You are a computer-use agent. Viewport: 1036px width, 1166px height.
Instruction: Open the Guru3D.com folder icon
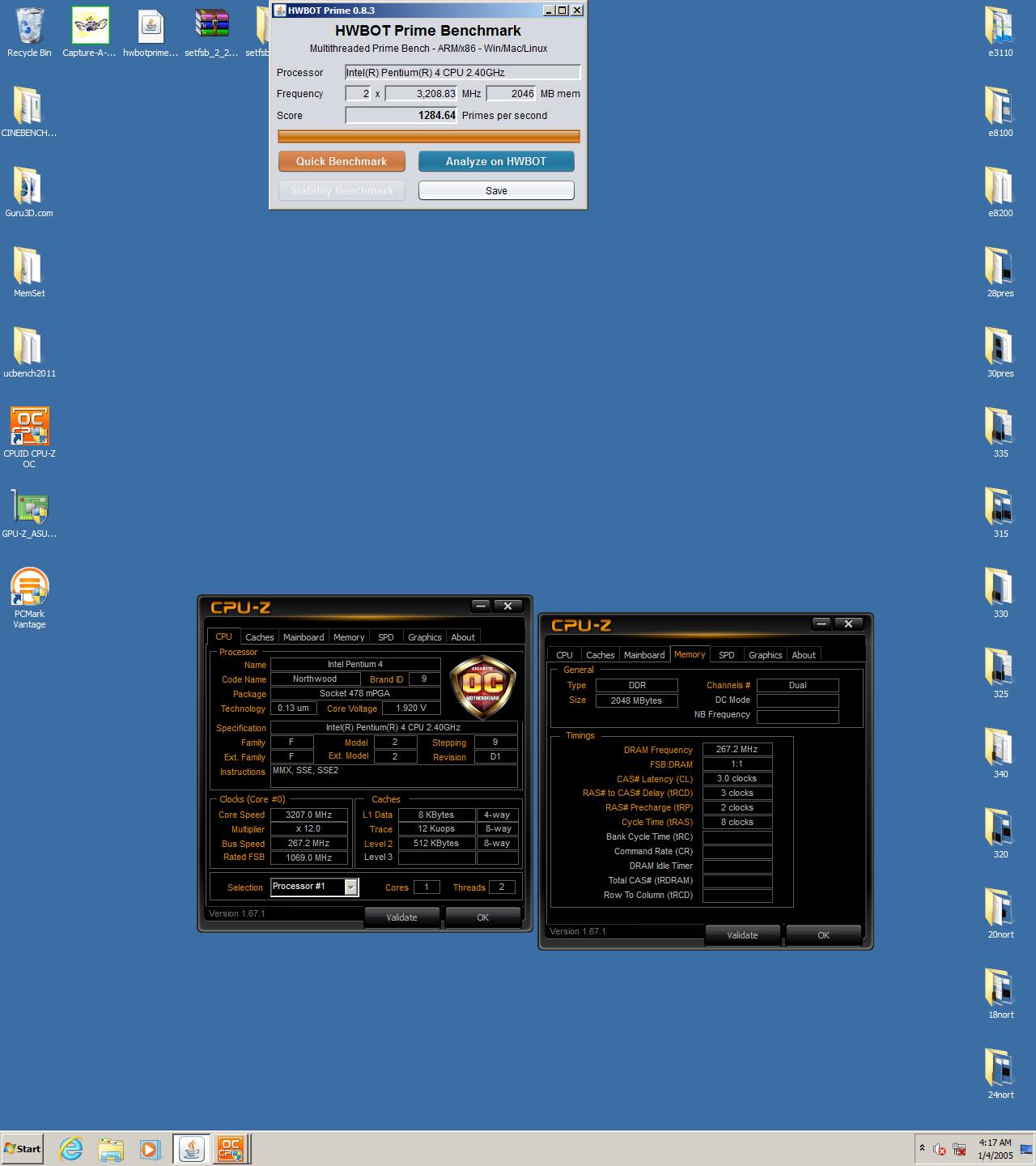click(29, 192)
